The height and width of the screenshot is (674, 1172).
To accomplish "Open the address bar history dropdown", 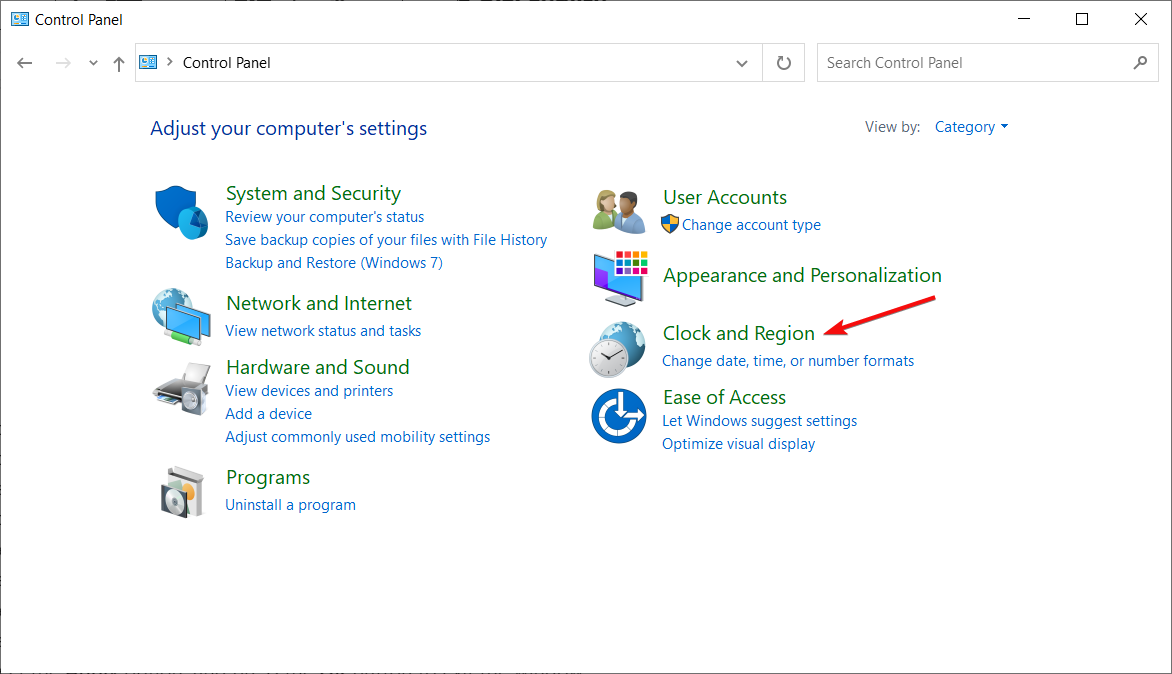I will click(x=742, y=63).
